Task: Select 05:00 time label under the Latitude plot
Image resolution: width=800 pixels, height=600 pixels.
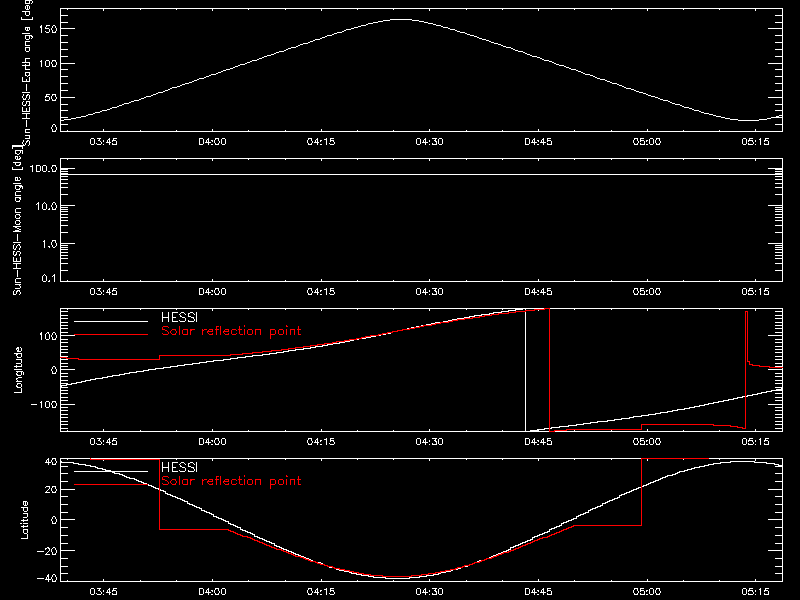Action: [646, 592]
